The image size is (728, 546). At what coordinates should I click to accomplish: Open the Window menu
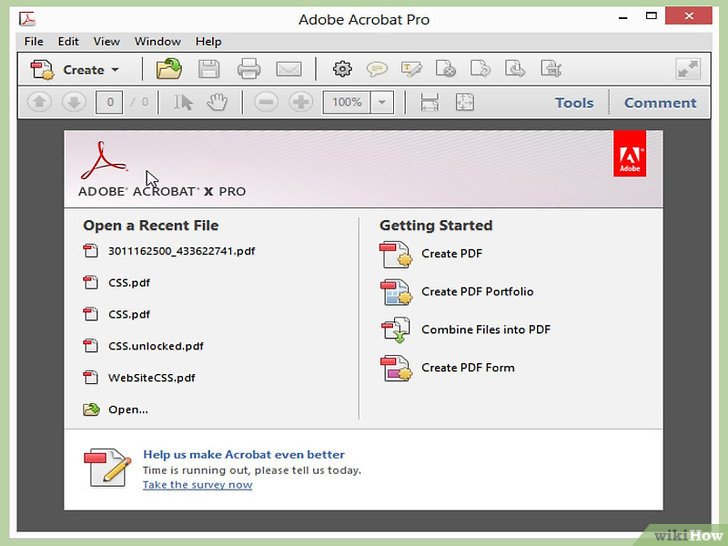[157, 41]
